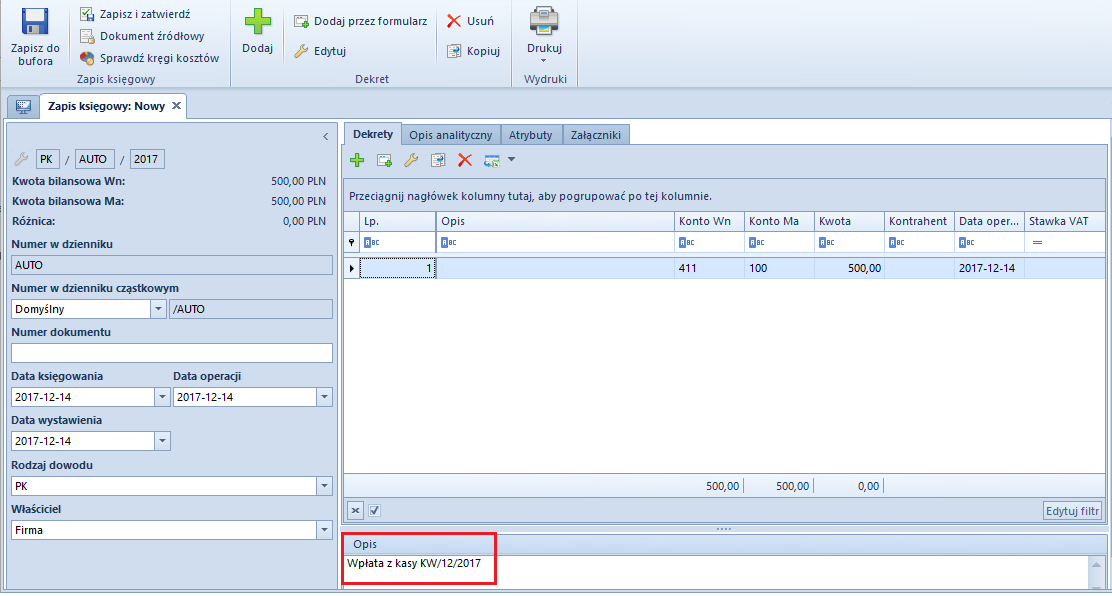1112x596 pixels.
Task: Click the clear filter X button below grid
Action: point(356,509)
